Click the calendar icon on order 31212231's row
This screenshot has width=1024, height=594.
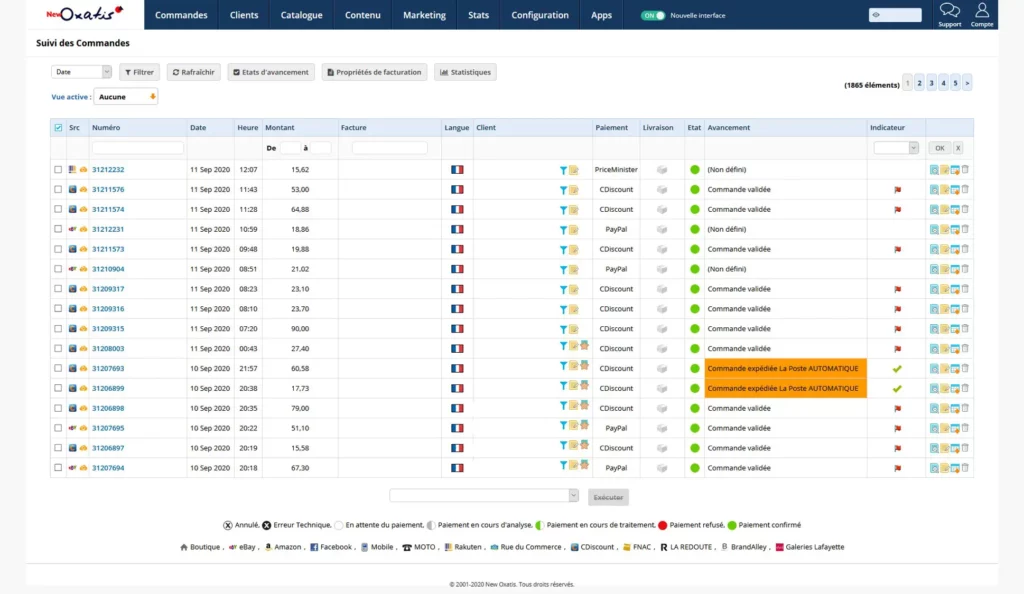(x=955, y=230)
